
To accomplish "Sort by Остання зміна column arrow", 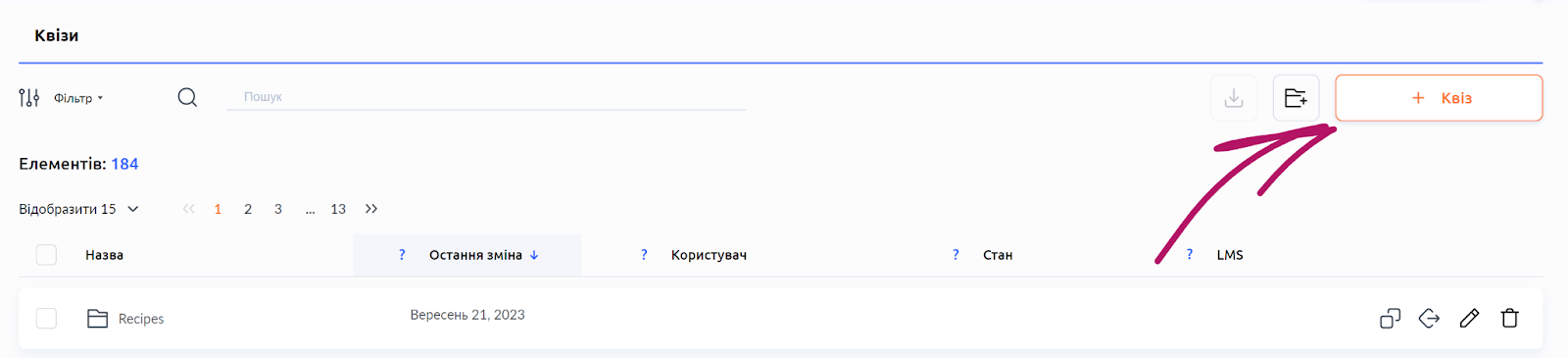I will coord(534,255).
